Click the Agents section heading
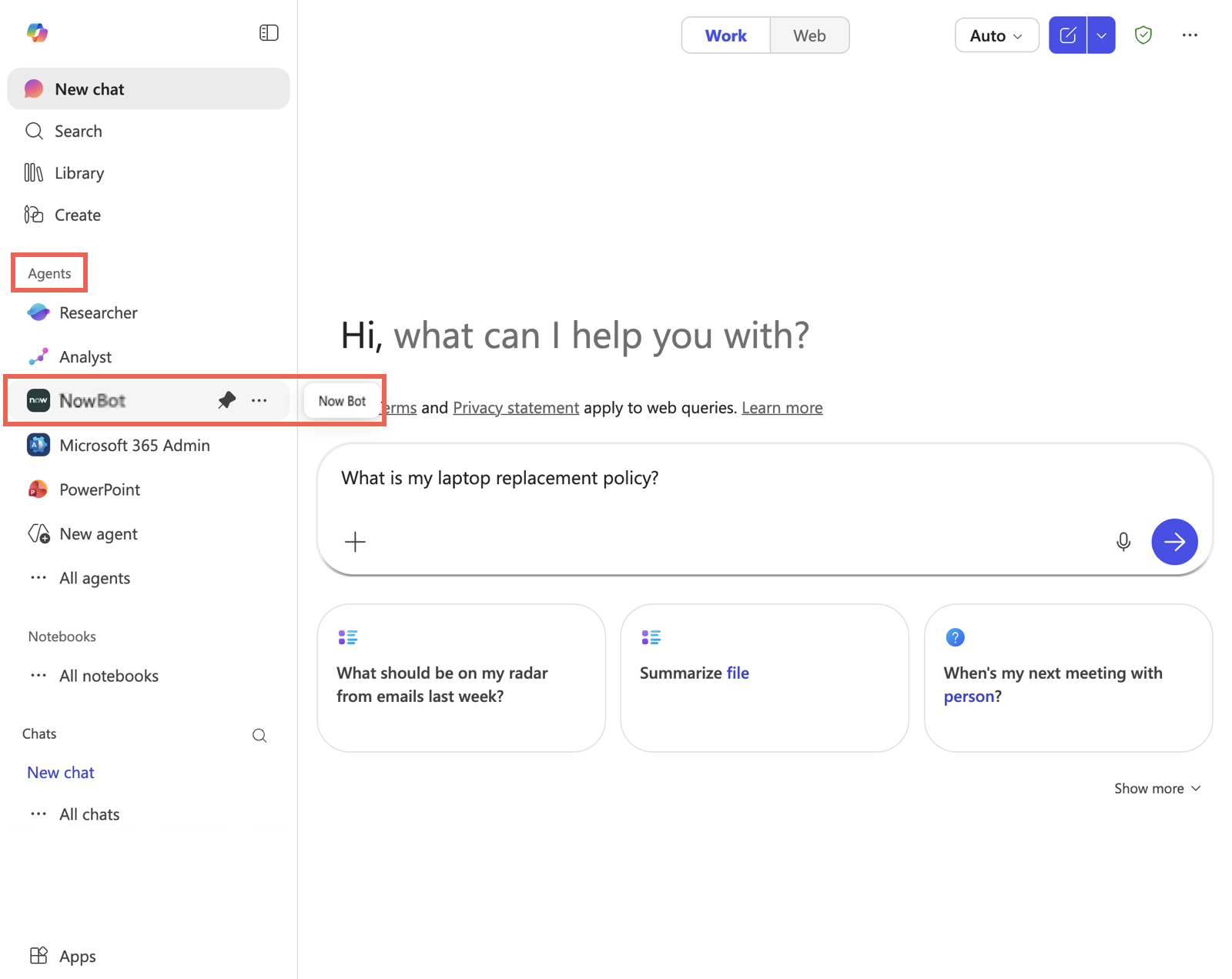1232x979 pixels. point(49,273)
